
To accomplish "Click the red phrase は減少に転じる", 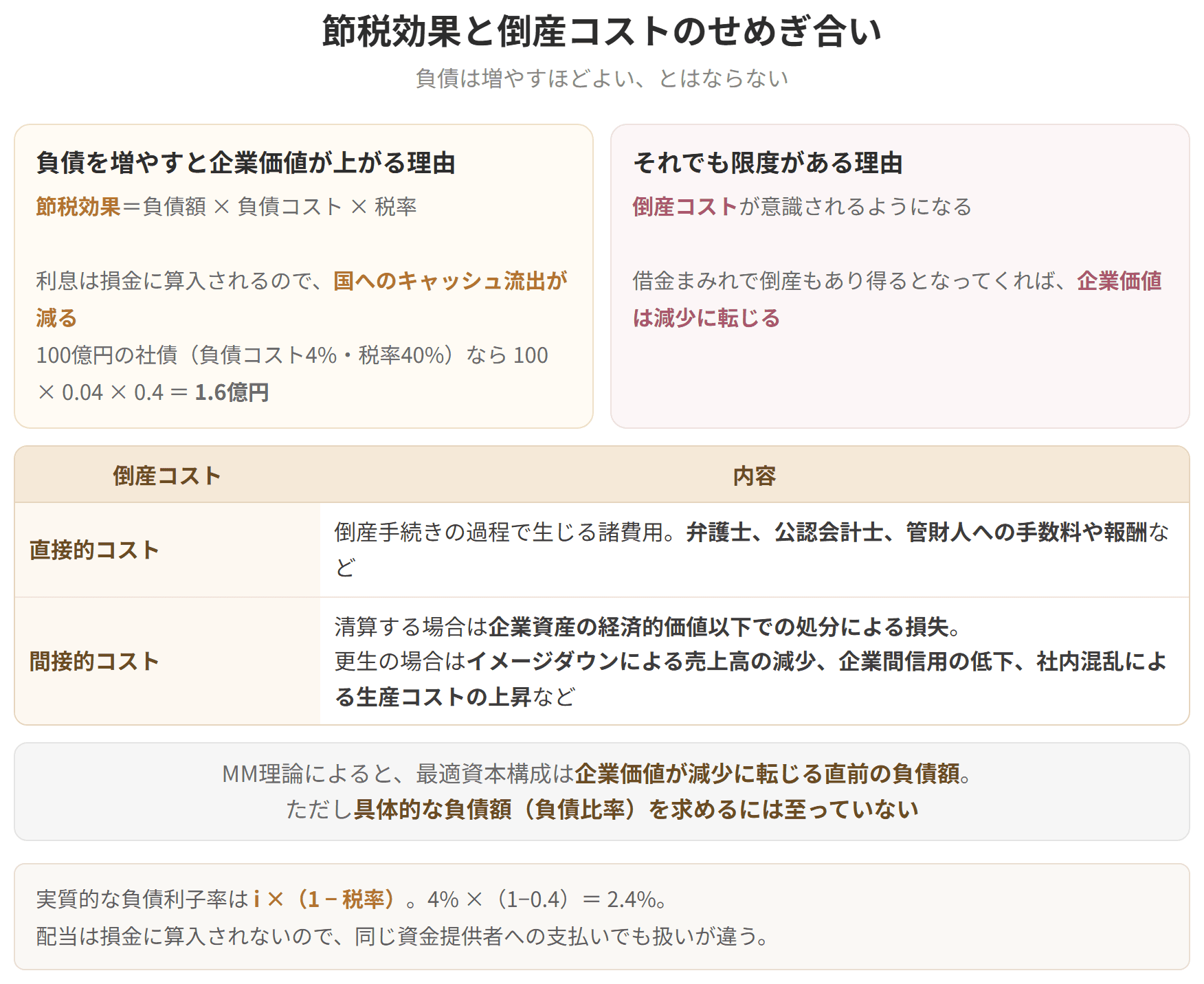I will point(706,318).
